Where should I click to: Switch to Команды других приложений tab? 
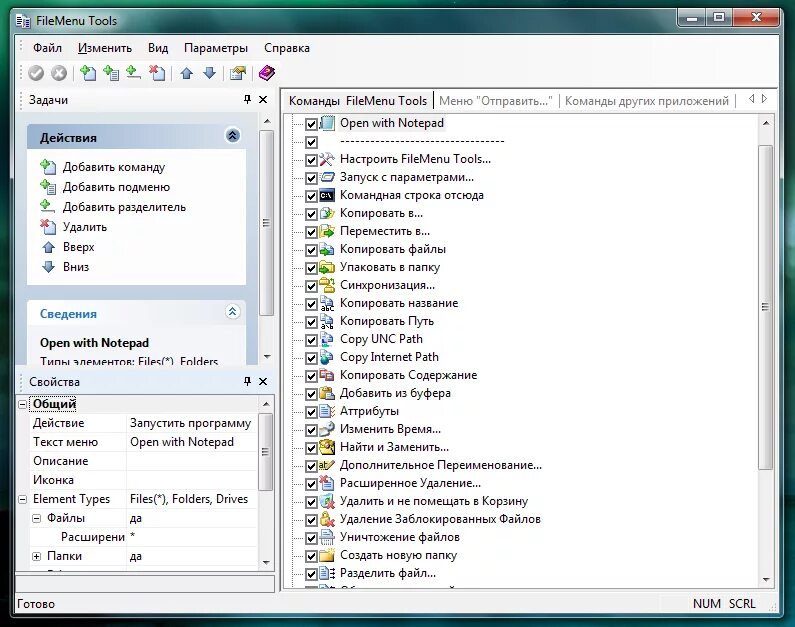click(646, 101)
